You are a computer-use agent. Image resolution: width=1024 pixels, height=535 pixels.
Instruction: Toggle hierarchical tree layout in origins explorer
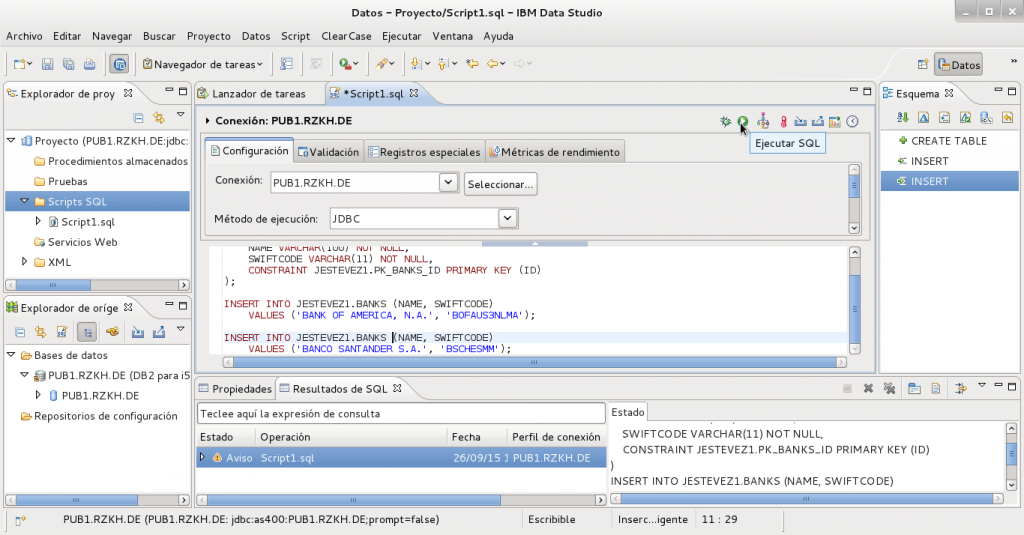click(x=87, y=332)
